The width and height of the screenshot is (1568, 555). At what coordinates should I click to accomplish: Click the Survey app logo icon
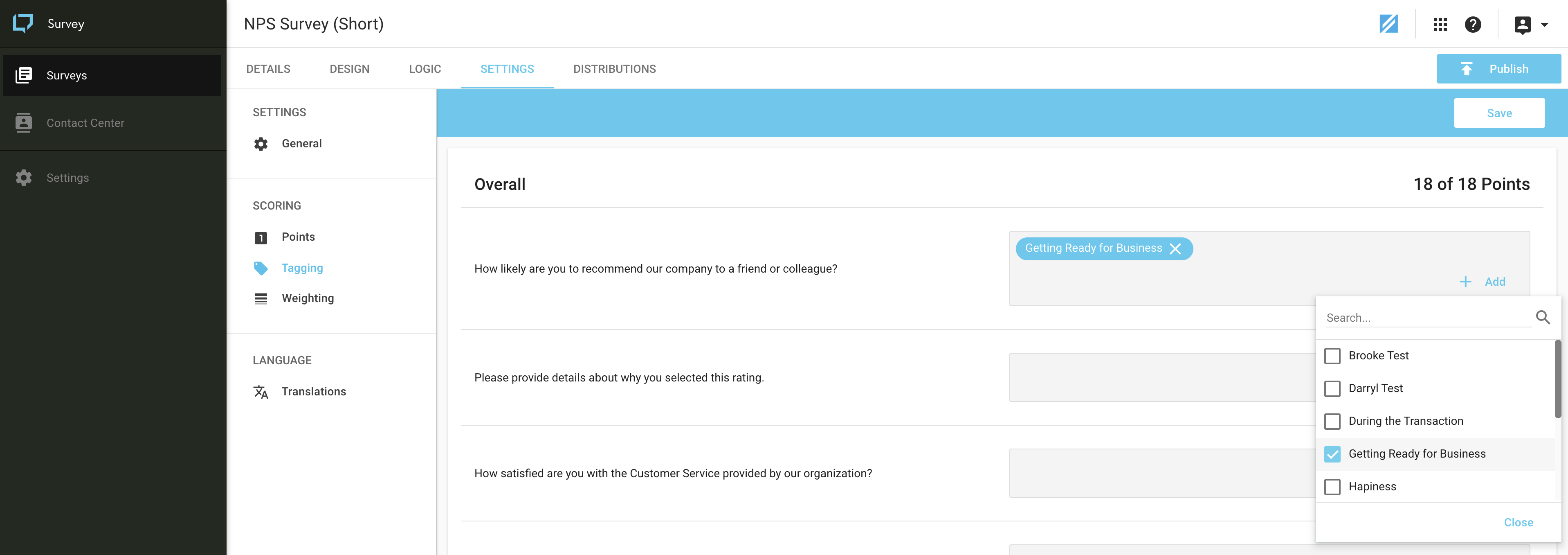click(23, 24)
